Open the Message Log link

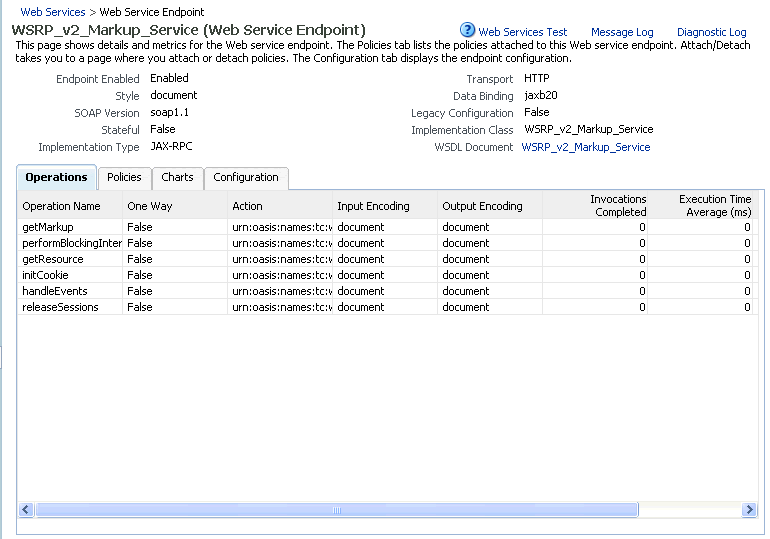[x=622, y=32]
